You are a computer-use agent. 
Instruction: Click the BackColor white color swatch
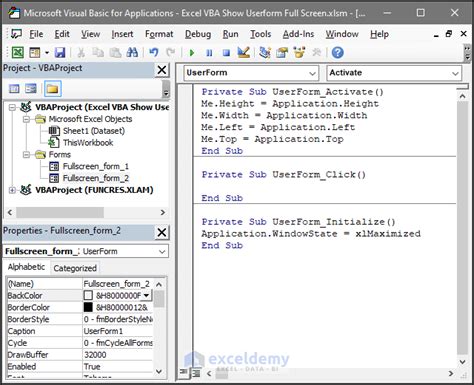click(x=88, y=295)
